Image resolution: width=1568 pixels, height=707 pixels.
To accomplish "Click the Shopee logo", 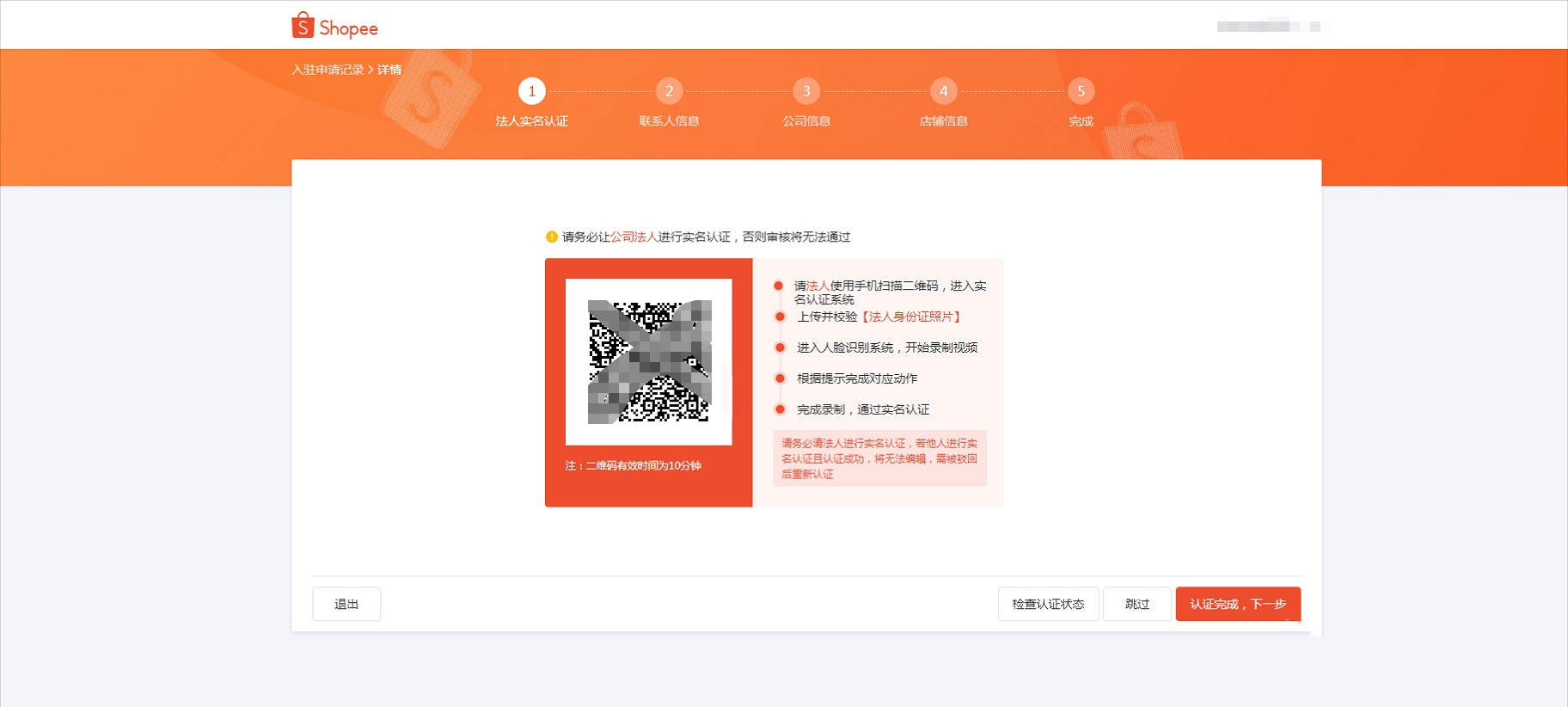I will coord(334,26).
